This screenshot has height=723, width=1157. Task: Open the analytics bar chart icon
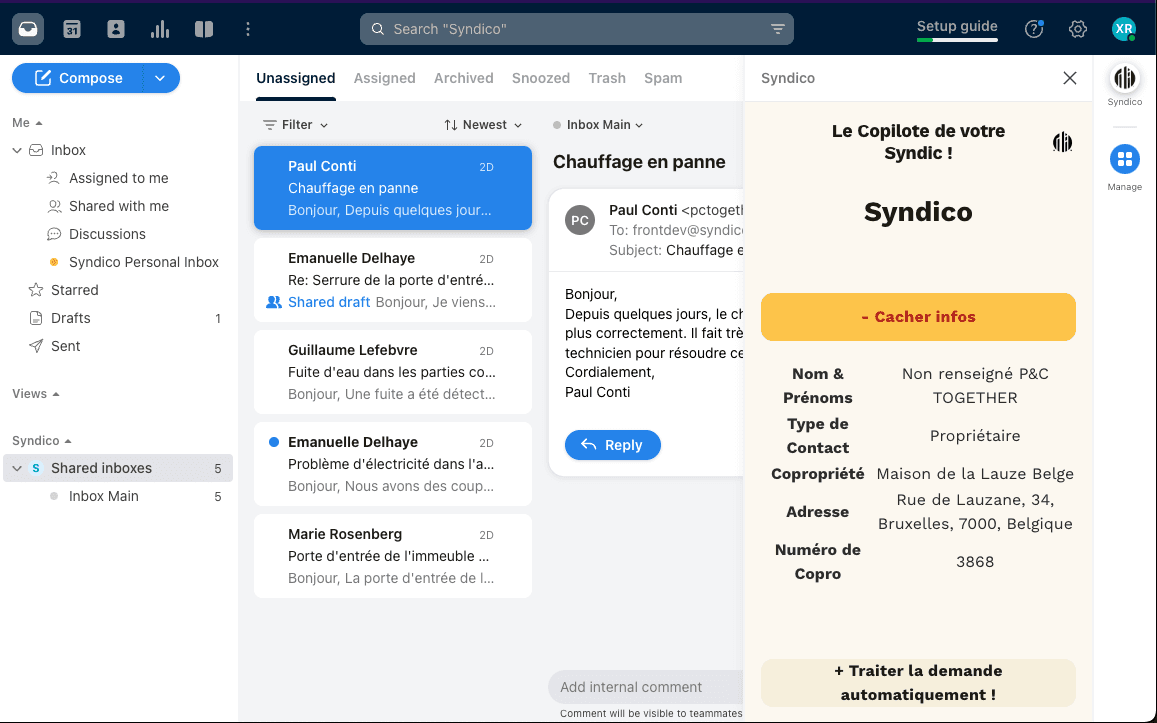pyautogui.click(x=160, y=30)
